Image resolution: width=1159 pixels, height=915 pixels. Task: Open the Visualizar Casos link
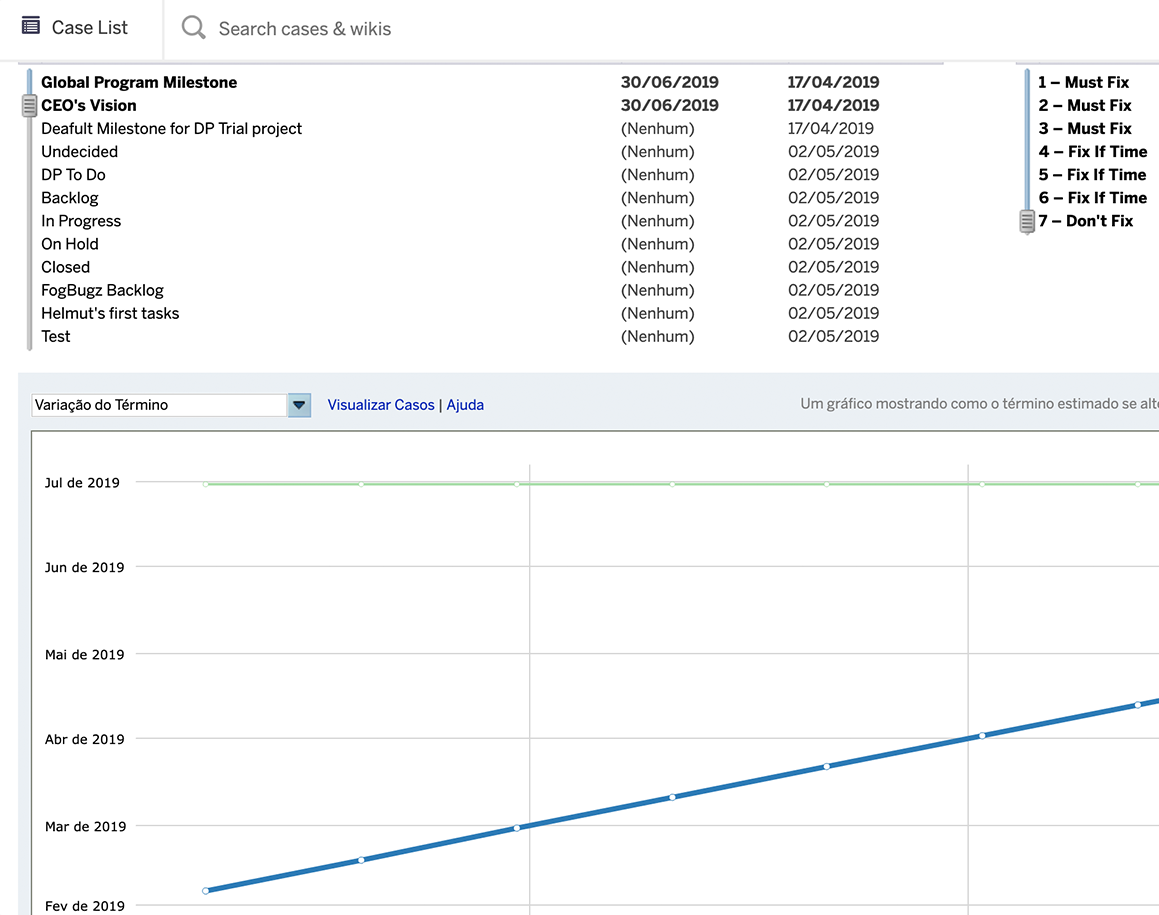381,405
